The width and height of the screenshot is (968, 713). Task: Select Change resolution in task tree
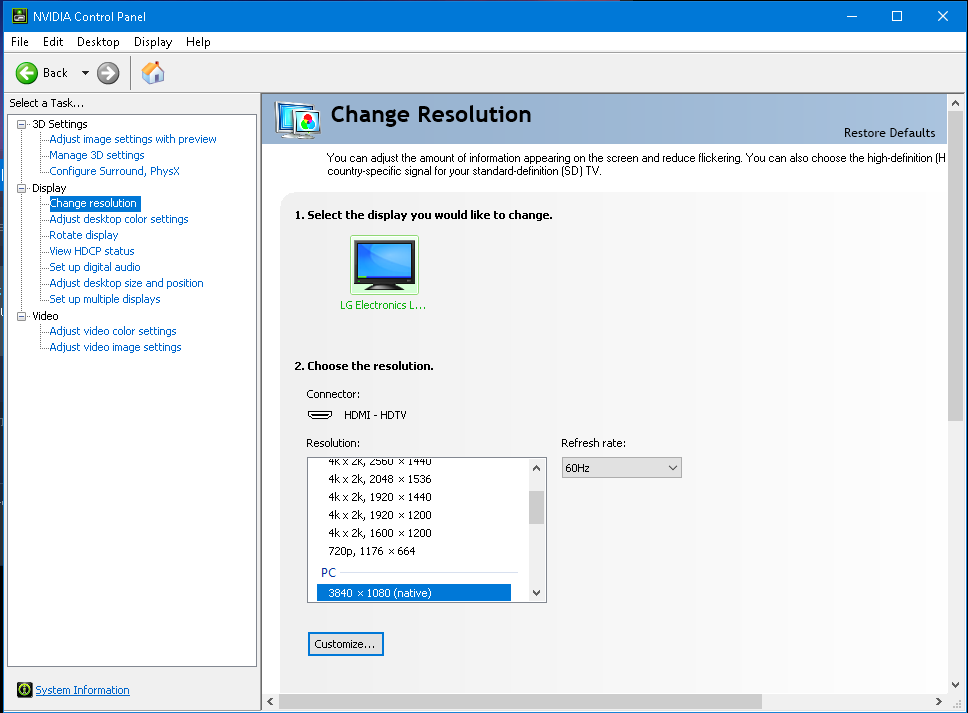94,204
